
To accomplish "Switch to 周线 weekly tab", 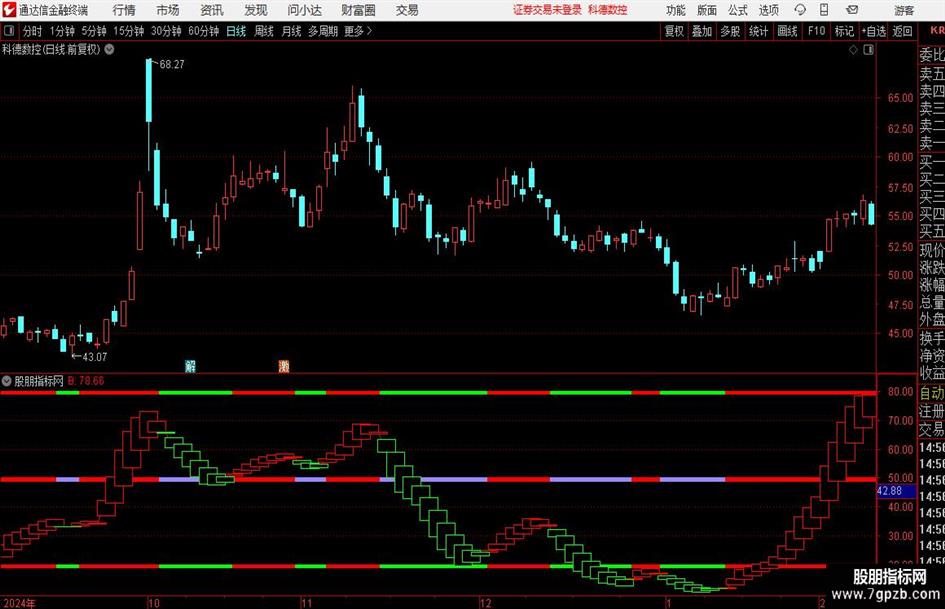I will coord(264,31).
